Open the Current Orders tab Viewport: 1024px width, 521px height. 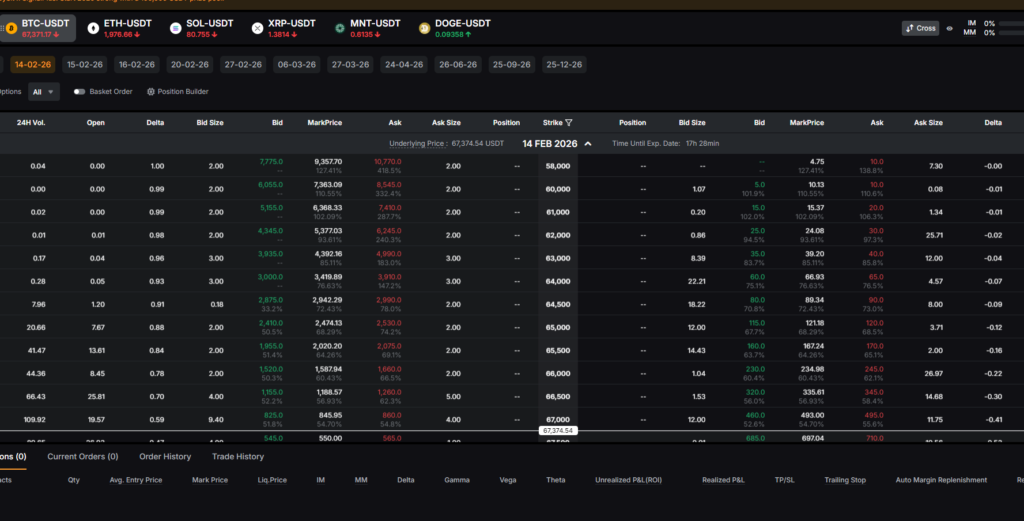click(83, 456)
